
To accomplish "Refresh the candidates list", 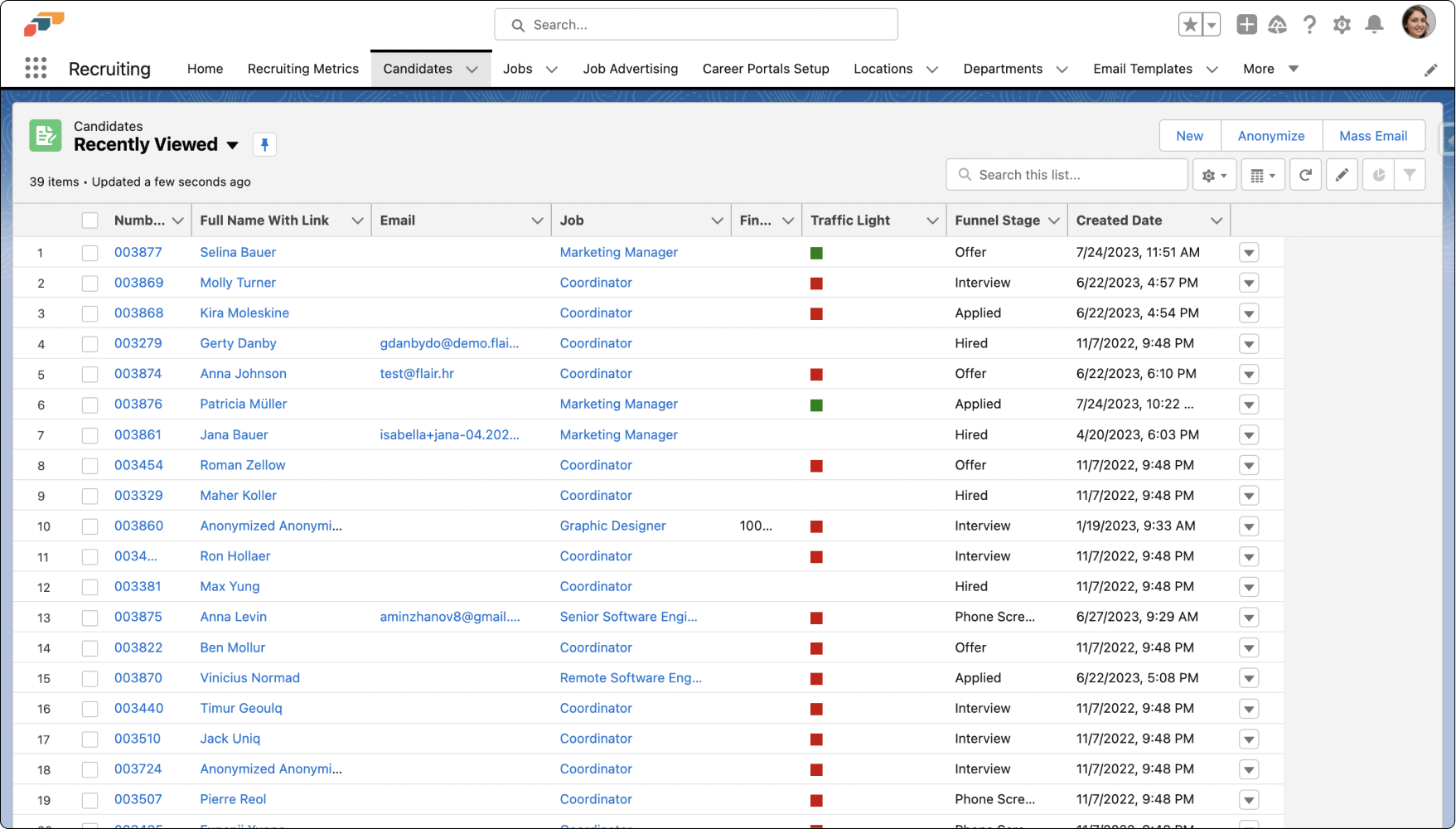I will pyautogui.click(x=1305, y=175).
